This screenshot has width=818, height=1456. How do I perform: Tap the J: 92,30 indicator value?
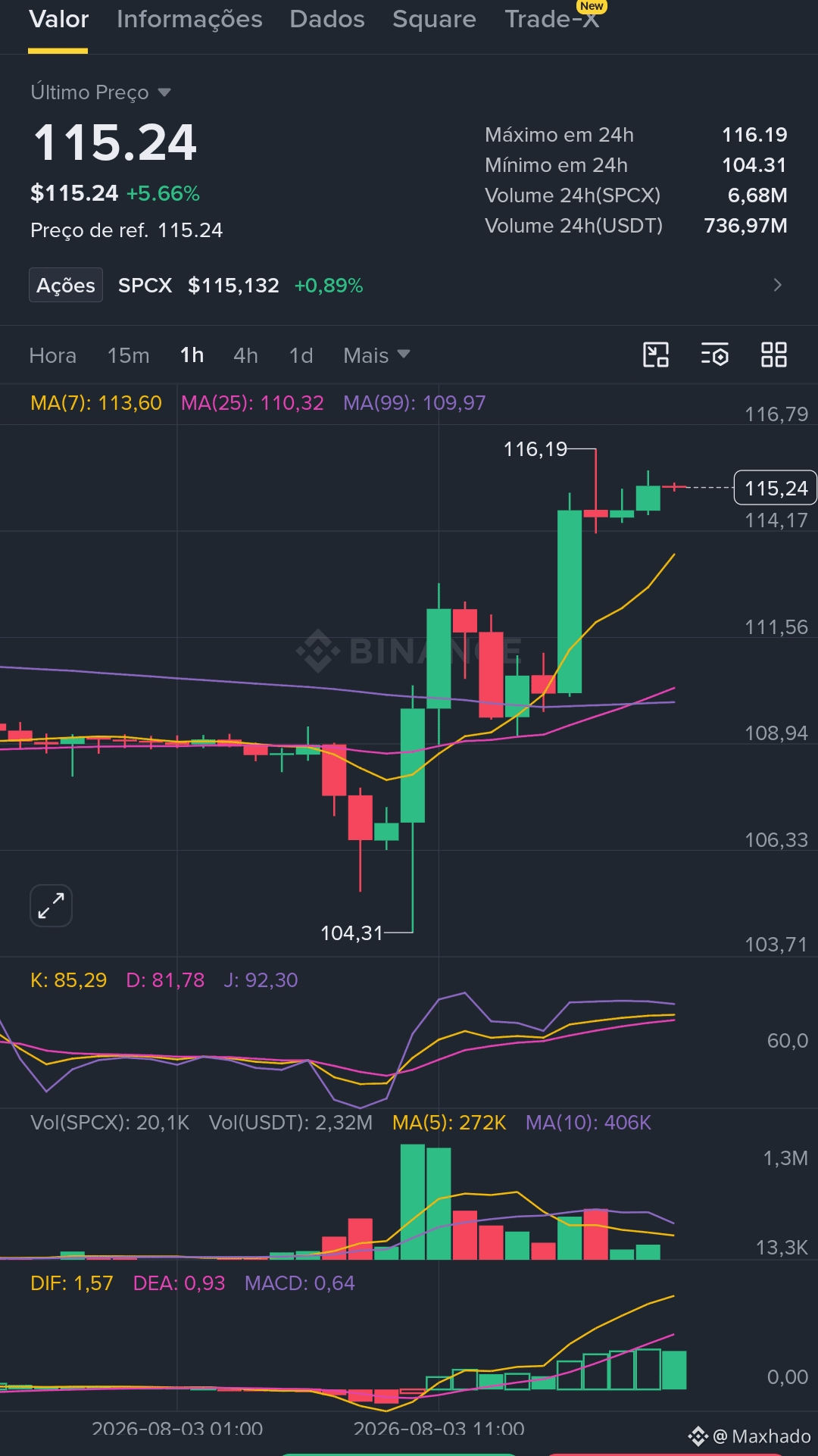point(261,980)
